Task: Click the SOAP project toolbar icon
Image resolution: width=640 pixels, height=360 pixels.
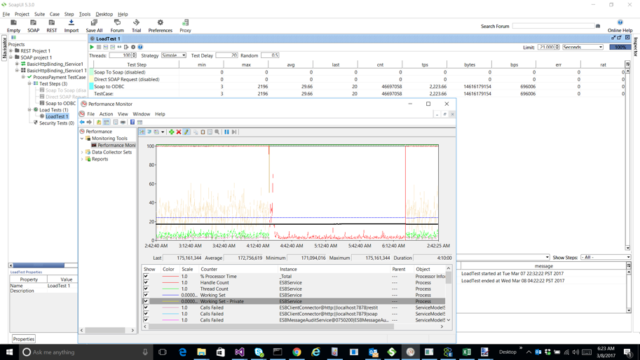Action: [x=33, y=26]
